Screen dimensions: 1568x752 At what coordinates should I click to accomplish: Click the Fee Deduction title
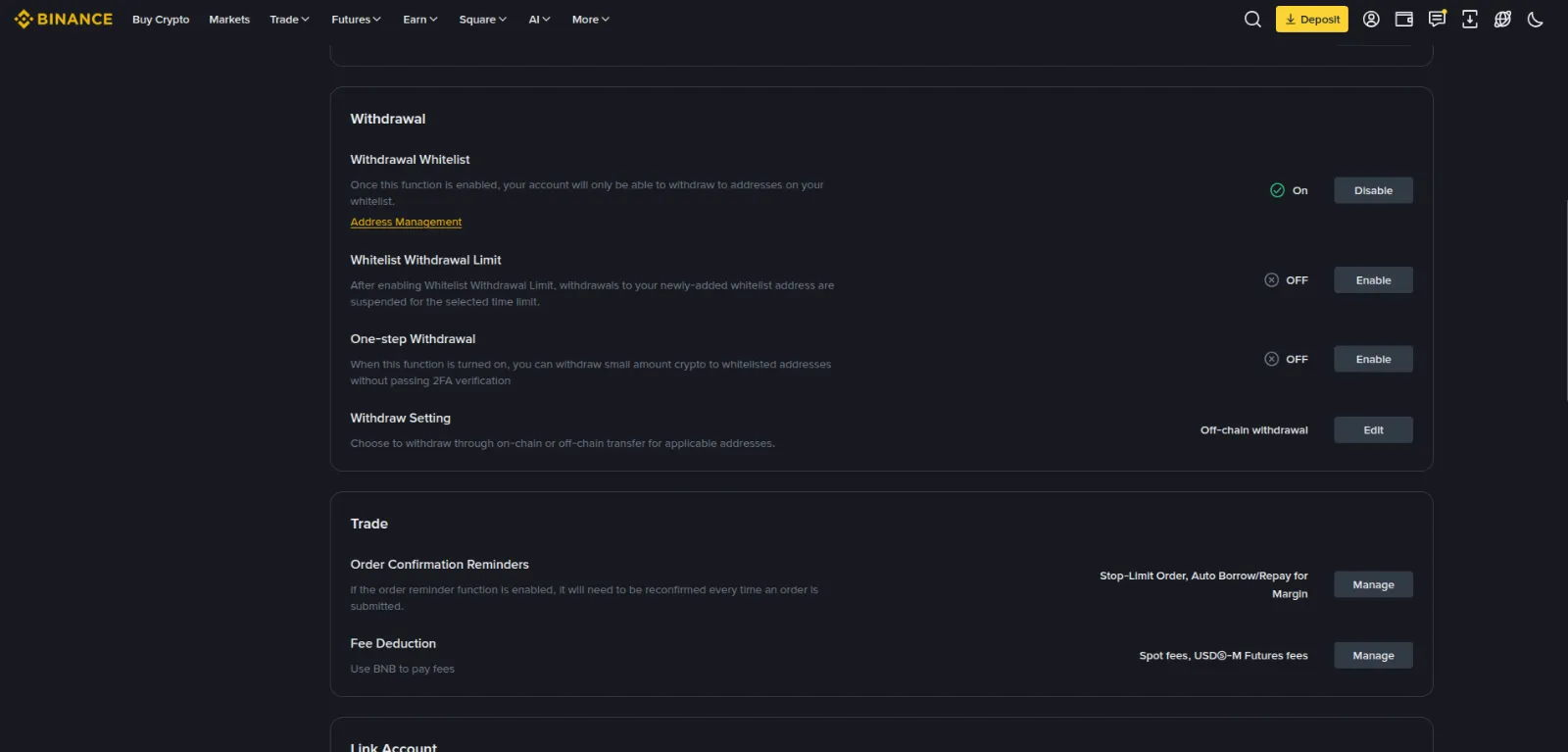[x=393, y=643]
